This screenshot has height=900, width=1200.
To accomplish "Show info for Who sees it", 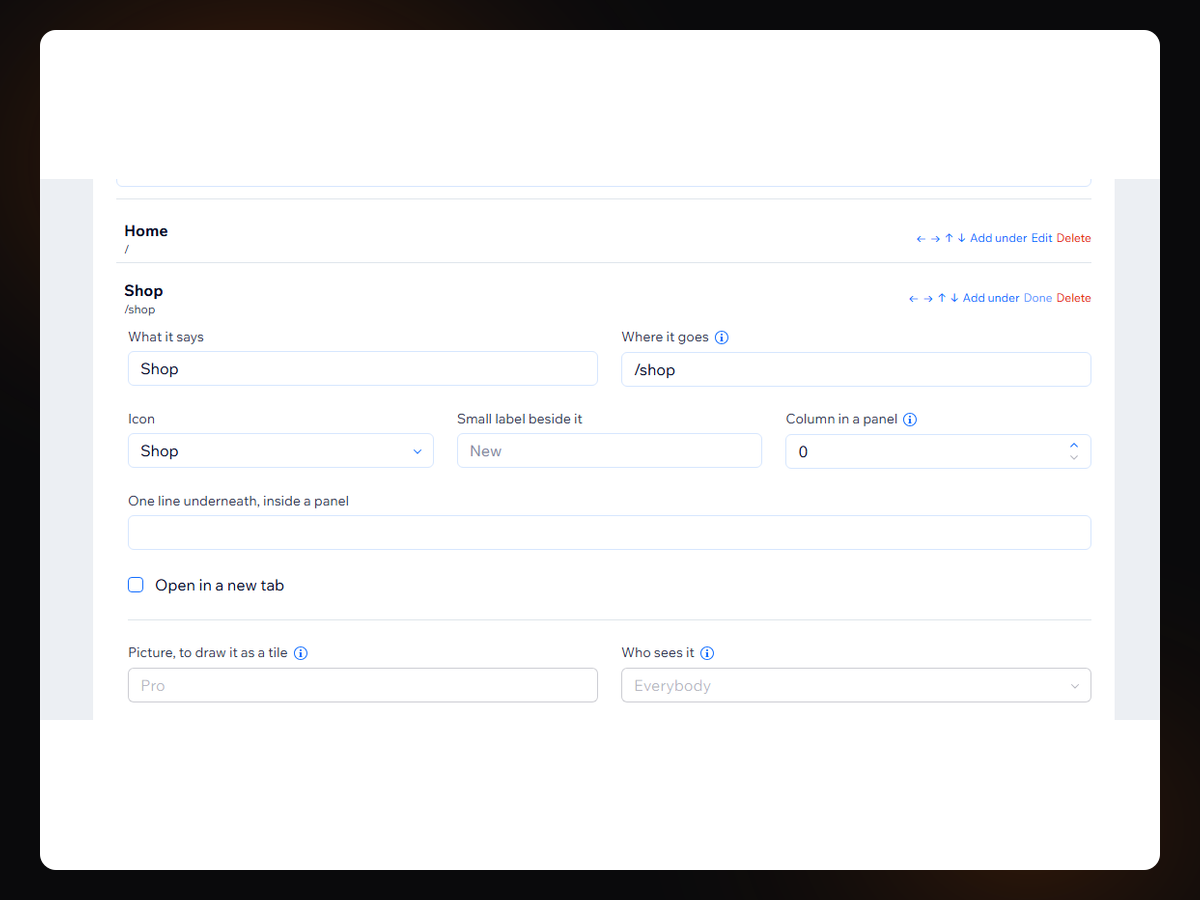I will tap(707, 653).
